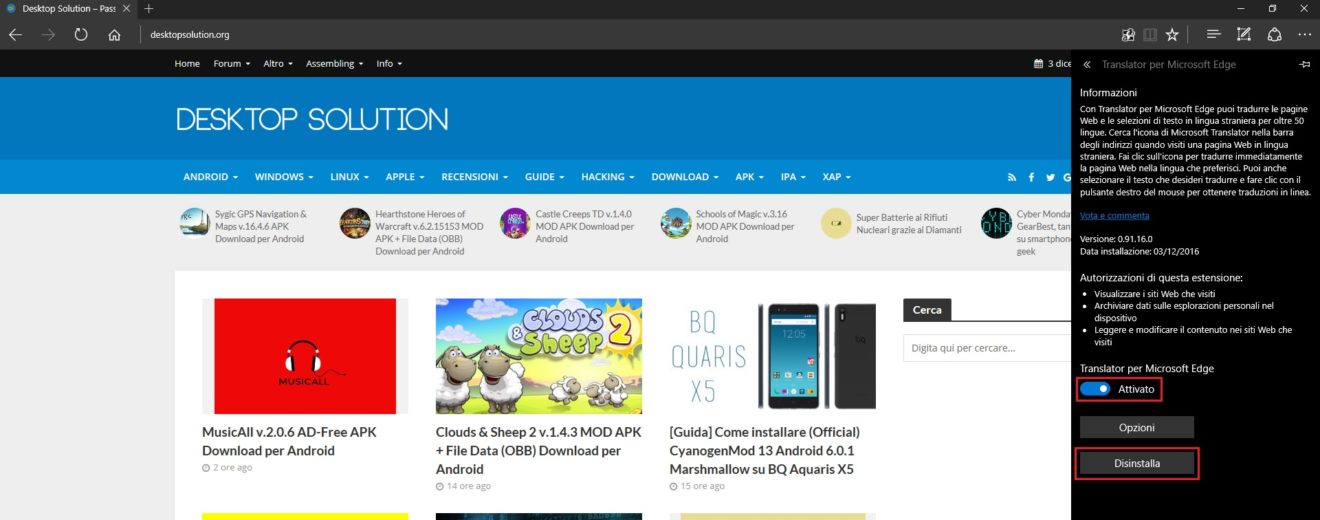Add page to favorites with star icon

(1172, 35)
